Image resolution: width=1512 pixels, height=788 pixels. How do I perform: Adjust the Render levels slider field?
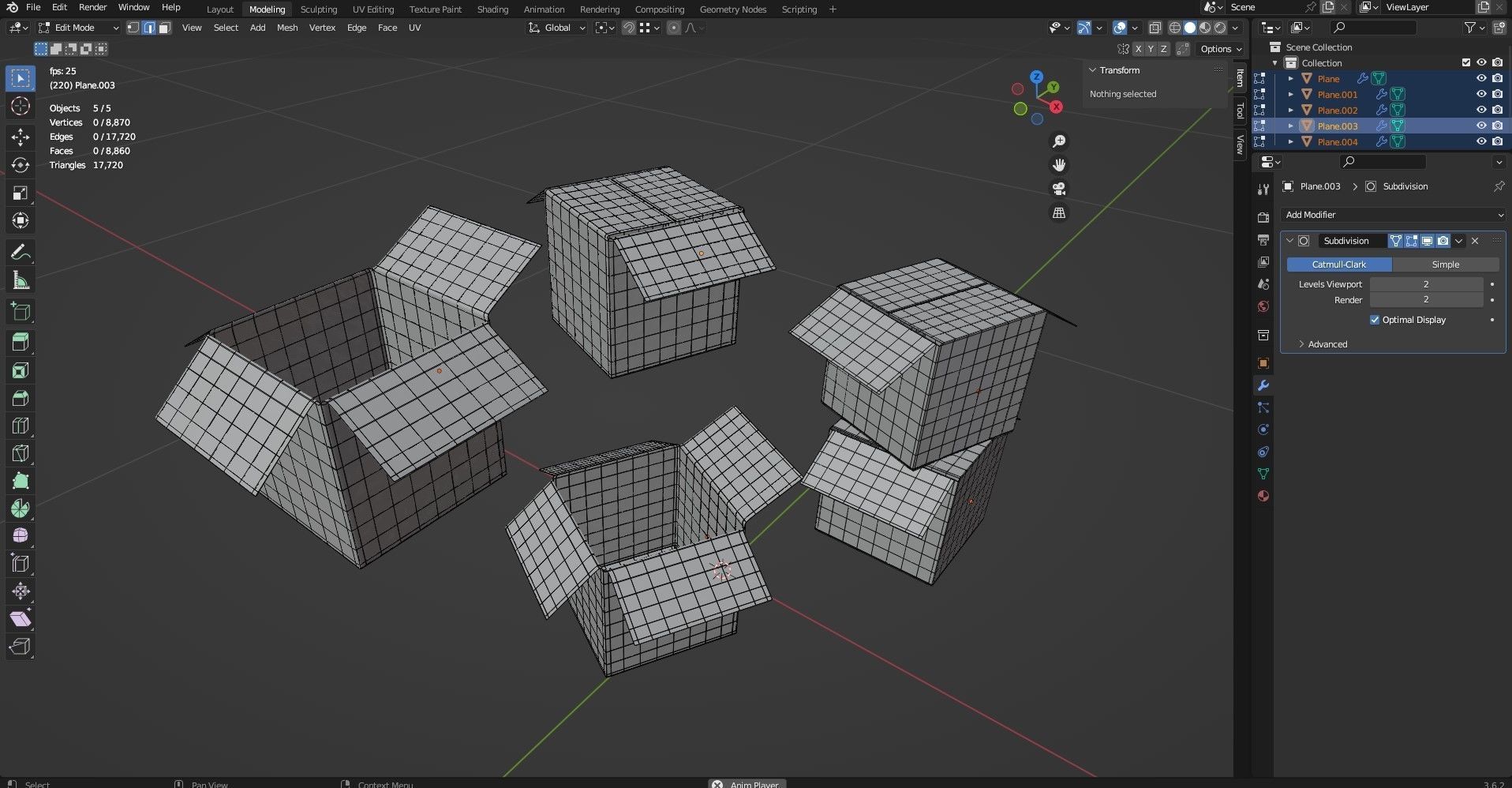tap(1426, 300)
